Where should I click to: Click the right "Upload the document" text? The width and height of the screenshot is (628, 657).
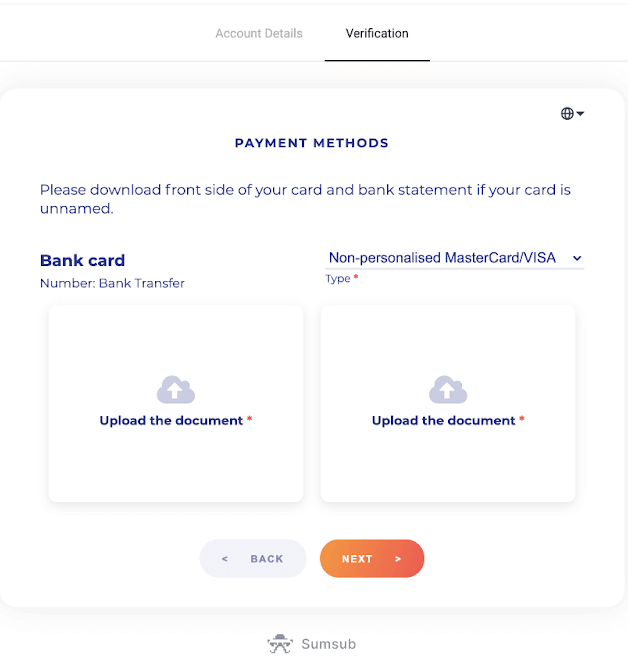443,421
